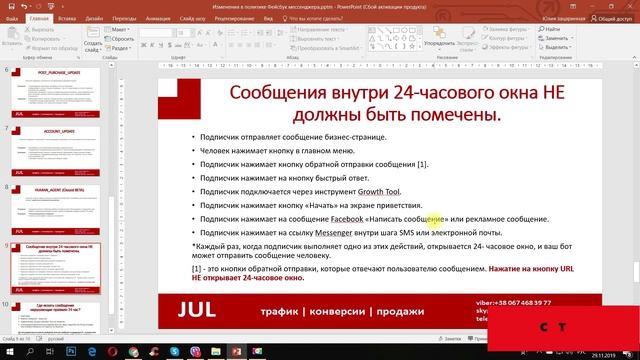Click the Общий доступ share button
The width and height of the screenshot is (640, 360).
[611, 18]
